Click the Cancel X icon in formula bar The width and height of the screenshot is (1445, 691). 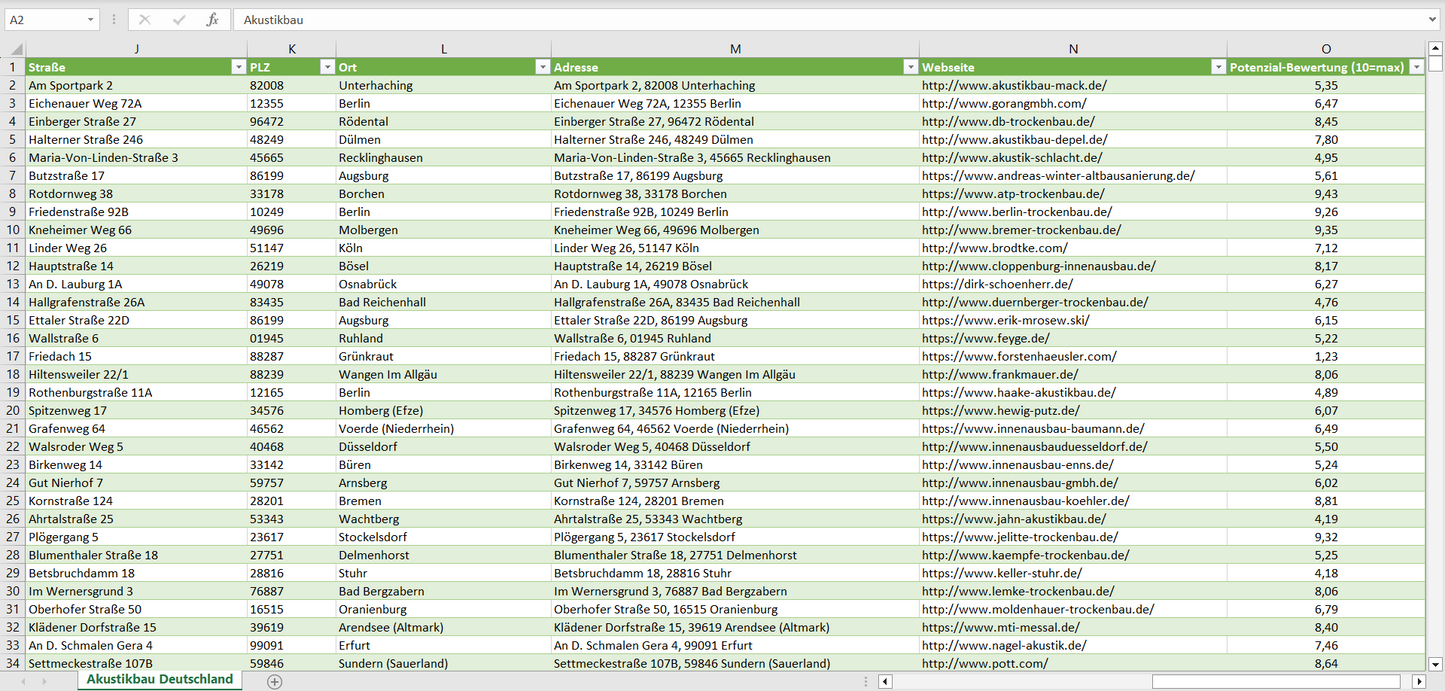pyautogui.click(x=146, y=20)
